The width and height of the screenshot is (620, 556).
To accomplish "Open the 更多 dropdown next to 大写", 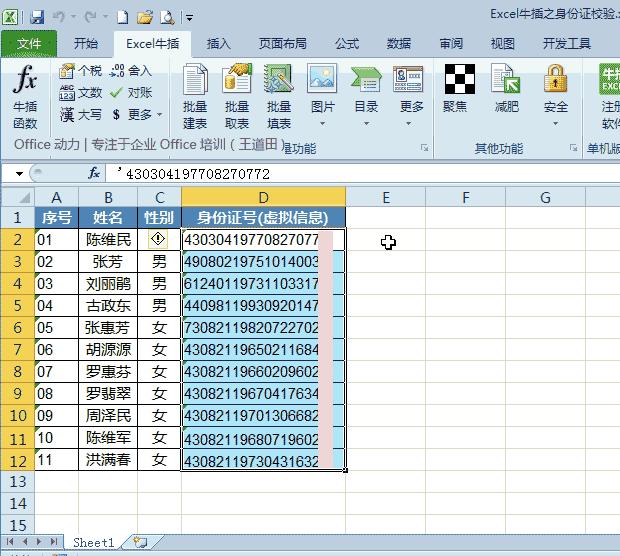I will tap(145, 115).
